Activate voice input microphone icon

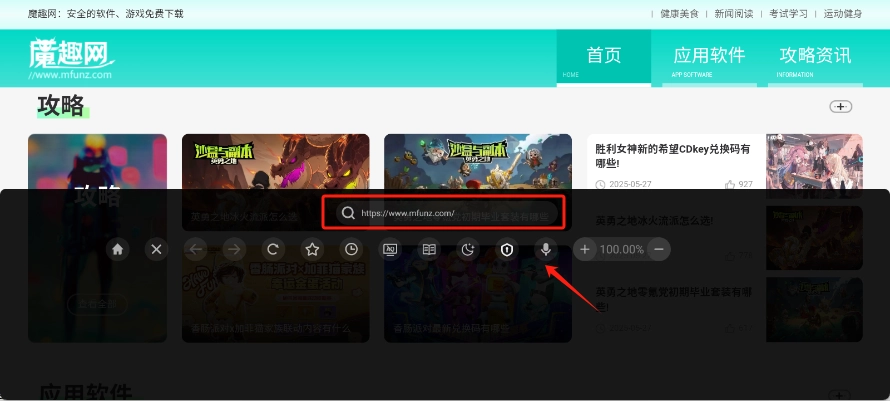coord(546,249)
